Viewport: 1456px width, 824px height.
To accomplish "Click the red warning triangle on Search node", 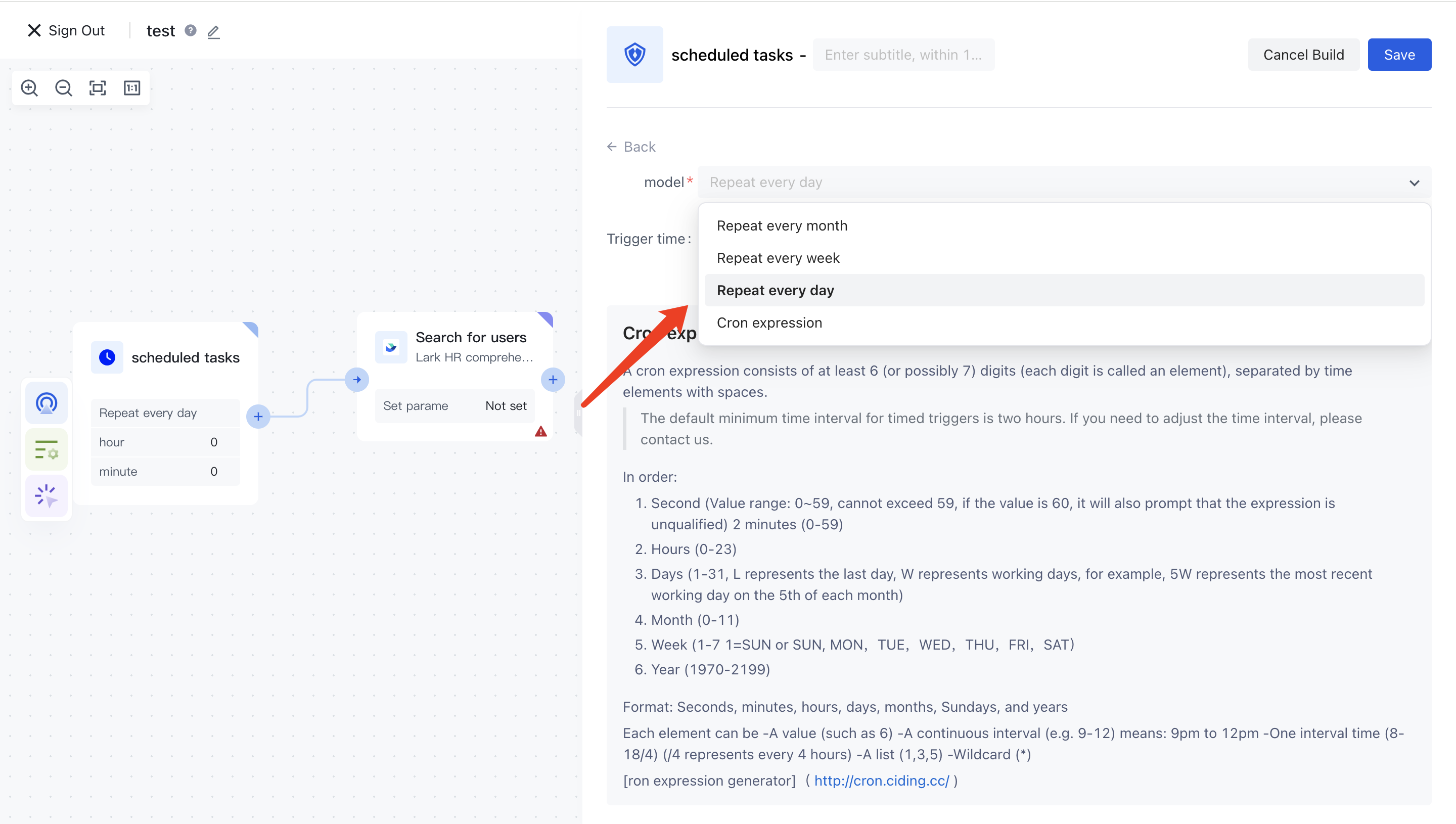I will pyautogui.click(x=541, y=432).
